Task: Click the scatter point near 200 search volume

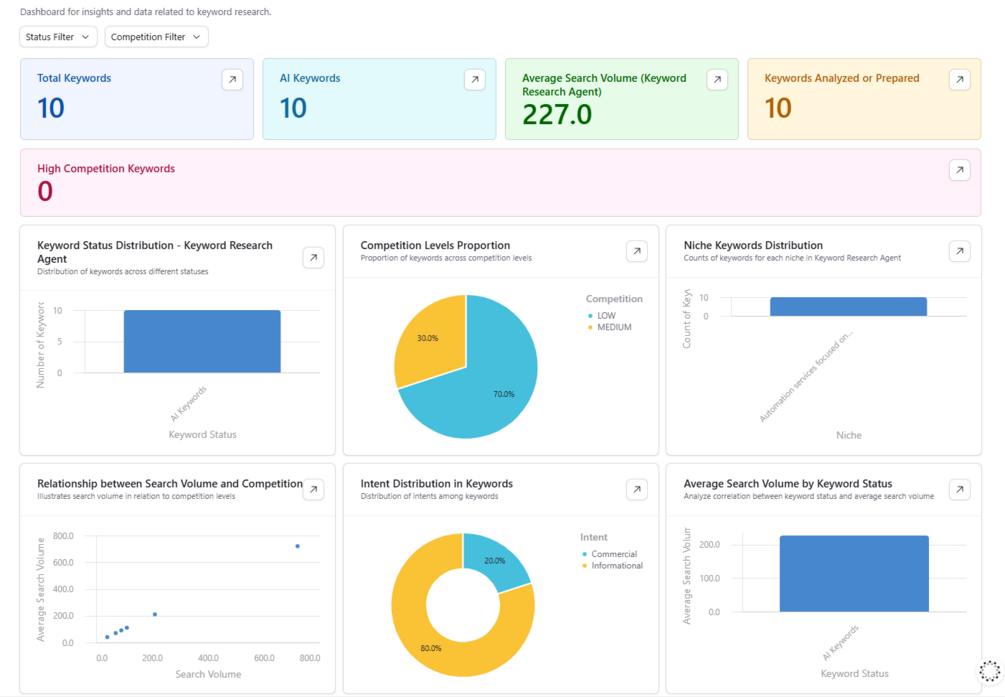Action: [x=155, y=614]
